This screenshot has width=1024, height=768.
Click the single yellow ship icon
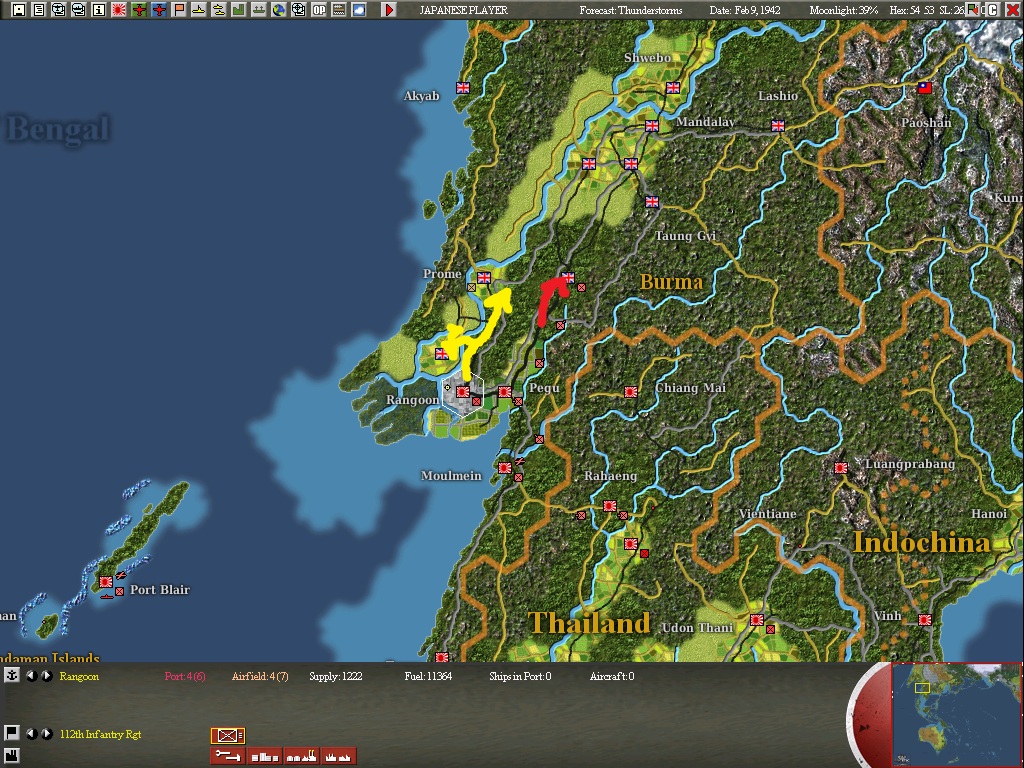click(199, 10)
